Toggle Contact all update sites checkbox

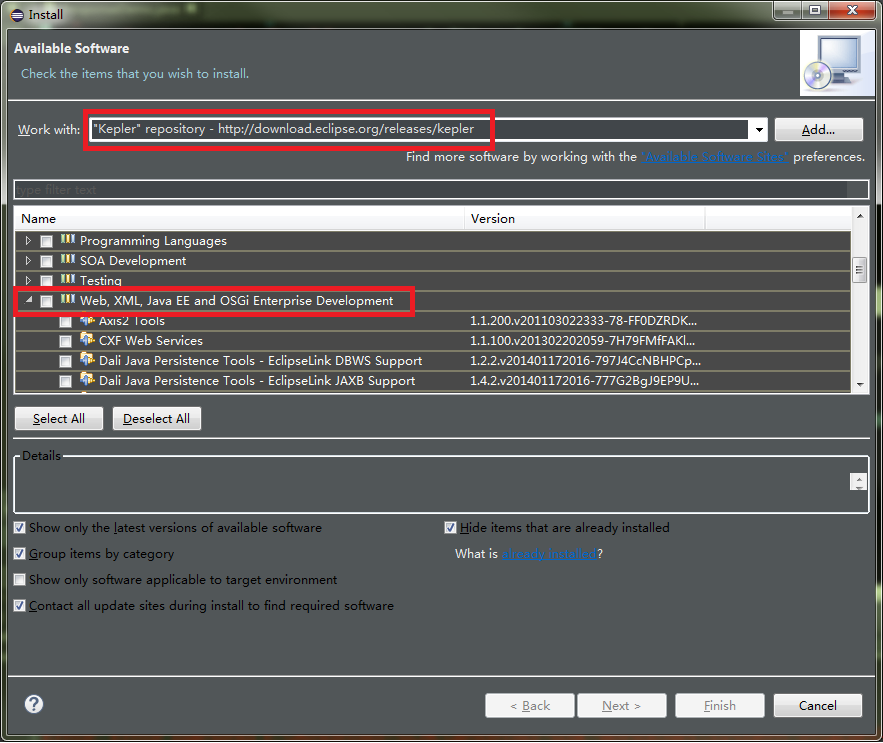[x=20, y=606]
